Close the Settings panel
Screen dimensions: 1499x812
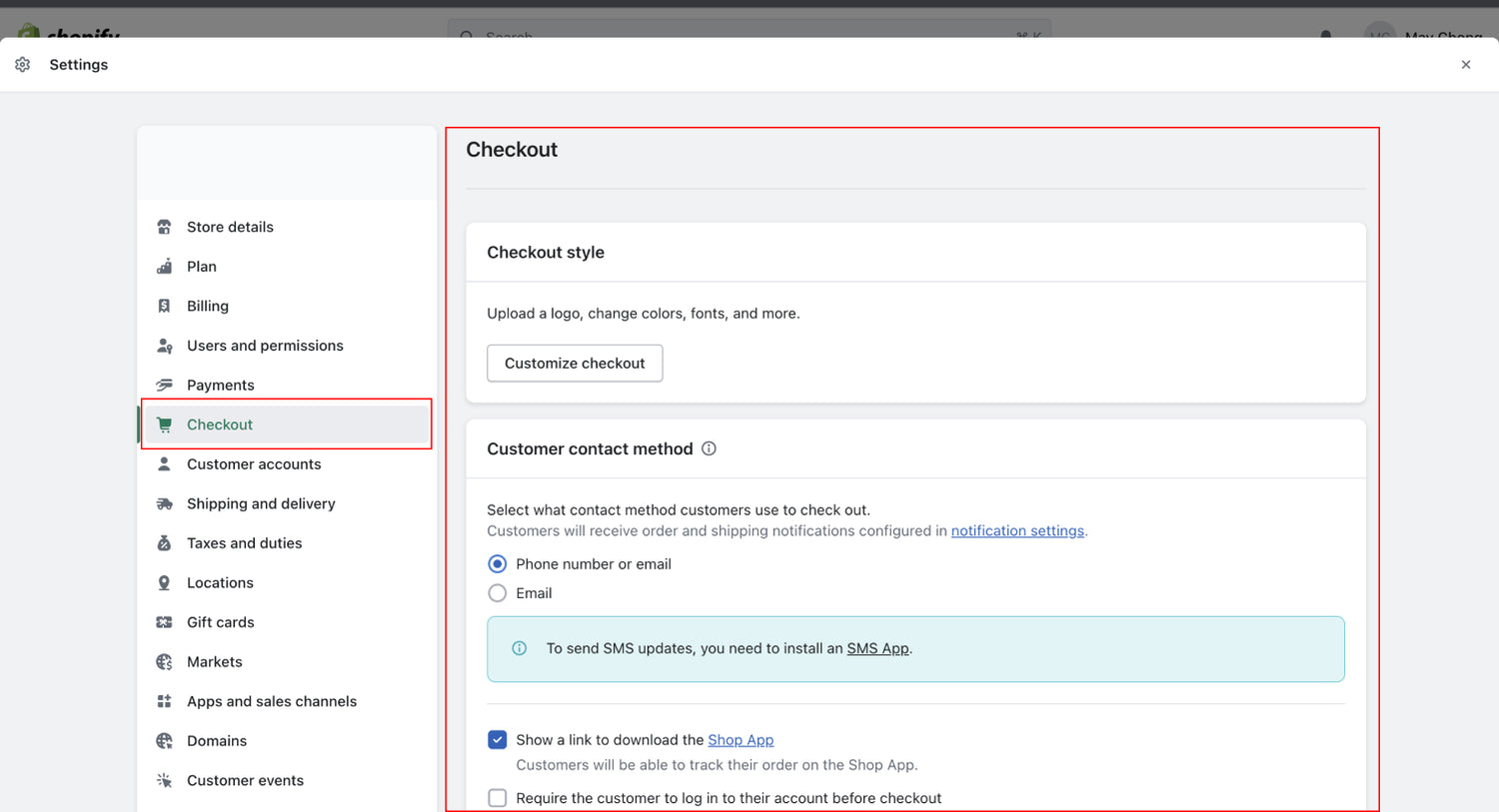point(1466,65)
